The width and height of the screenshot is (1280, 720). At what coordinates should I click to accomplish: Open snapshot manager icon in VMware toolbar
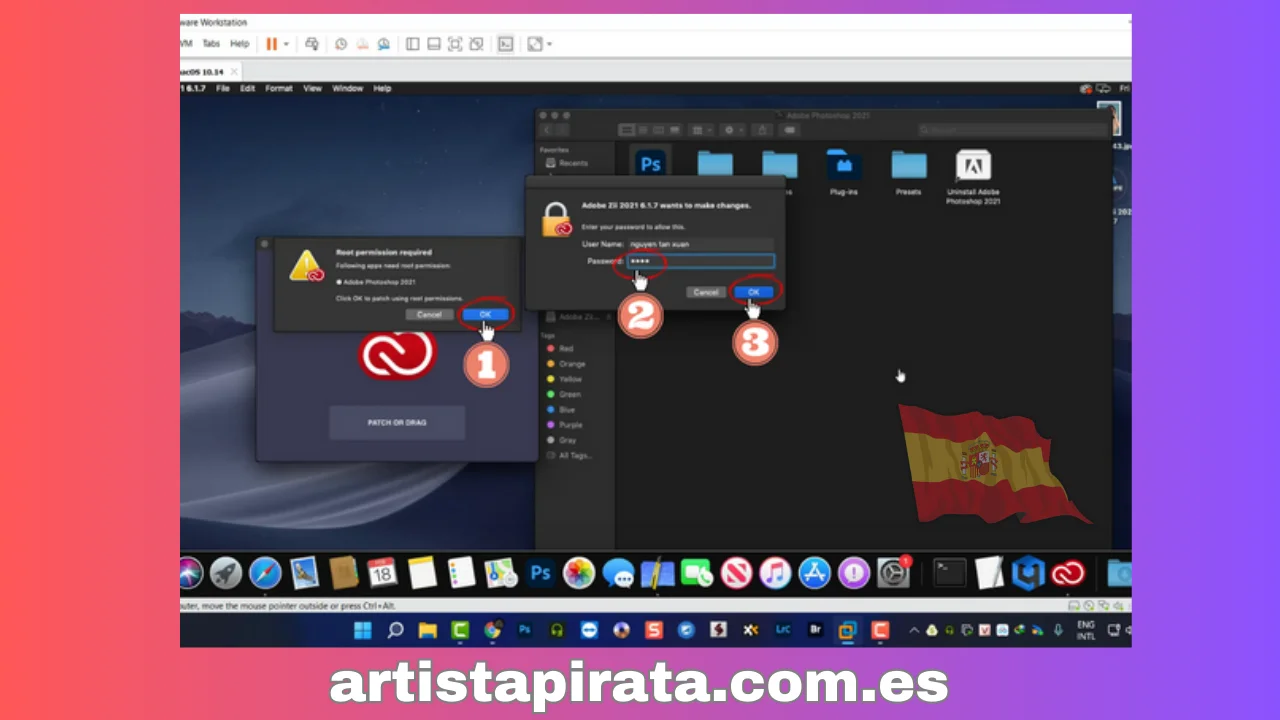click(x=384, y=44)
